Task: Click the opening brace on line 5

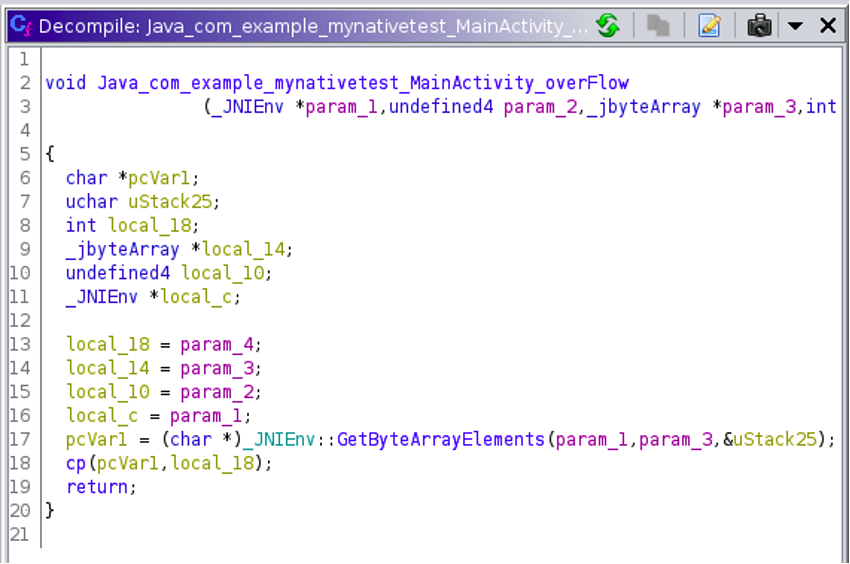Action: coord(50,154)
